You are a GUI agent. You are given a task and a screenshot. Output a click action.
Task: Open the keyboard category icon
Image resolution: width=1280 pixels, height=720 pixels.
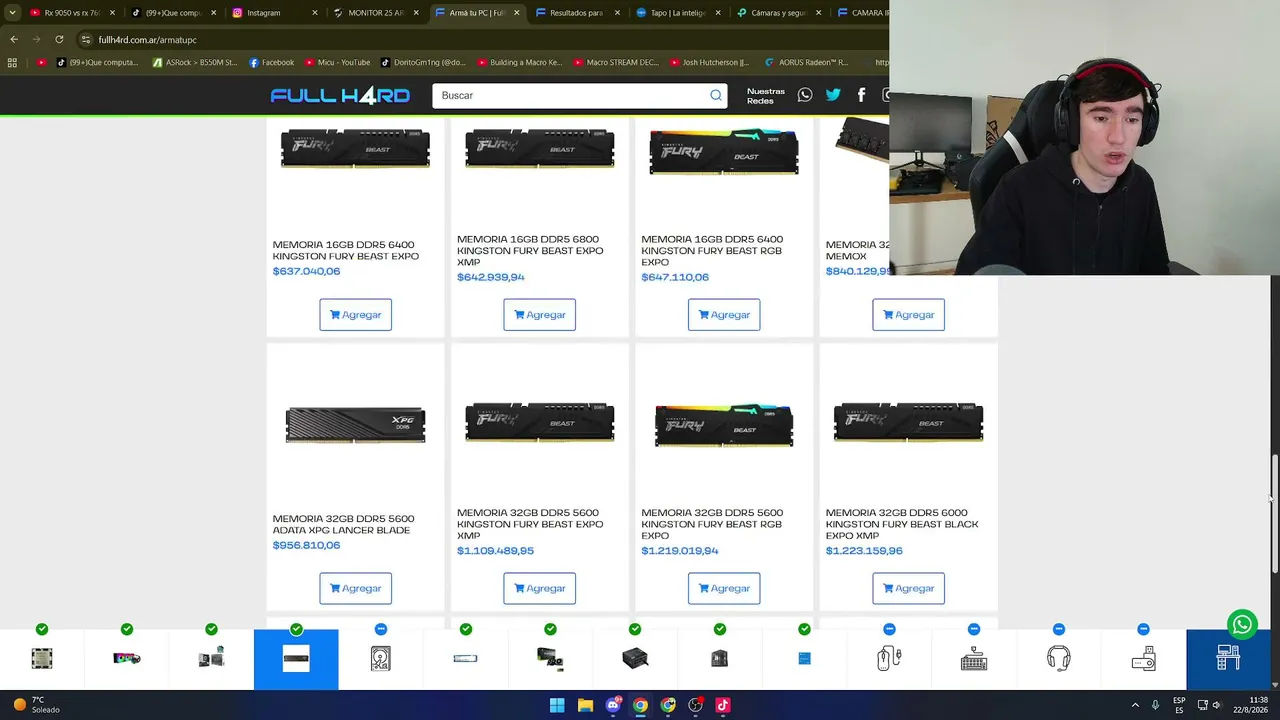pyautogui.click(x=974, y=658)
